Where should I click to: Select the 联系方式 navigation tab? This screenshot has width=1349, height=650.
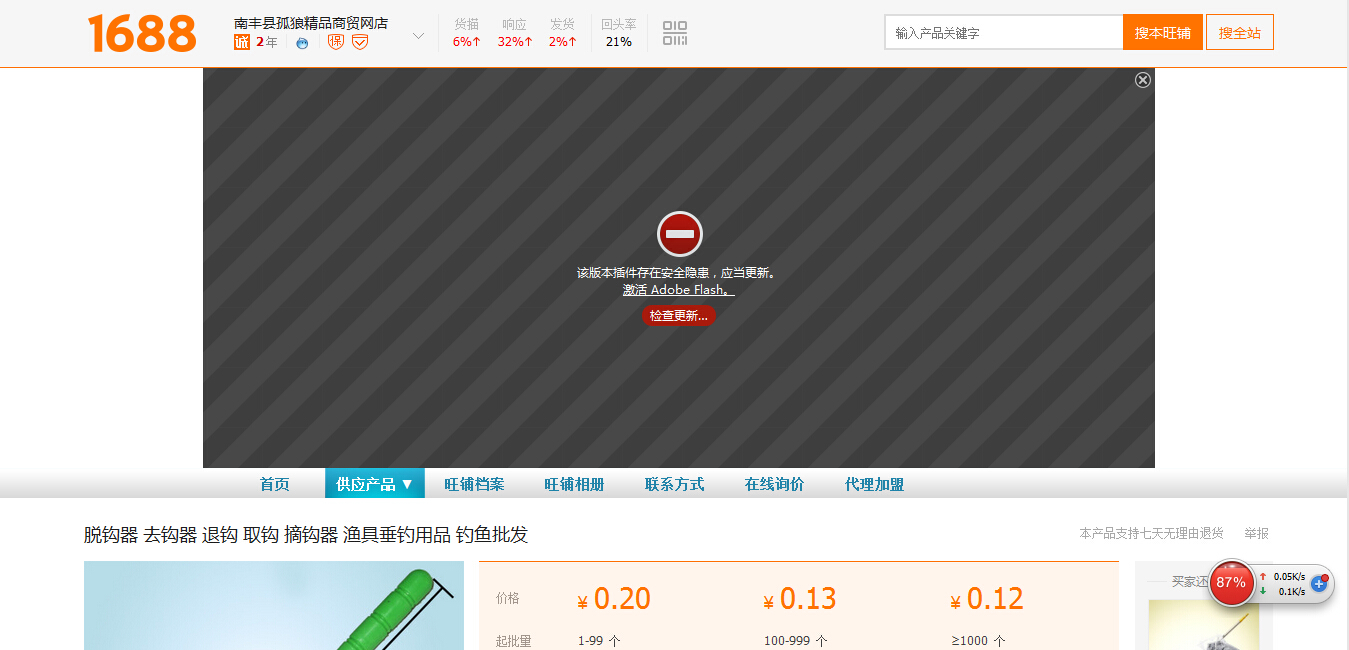click(674, 484)
